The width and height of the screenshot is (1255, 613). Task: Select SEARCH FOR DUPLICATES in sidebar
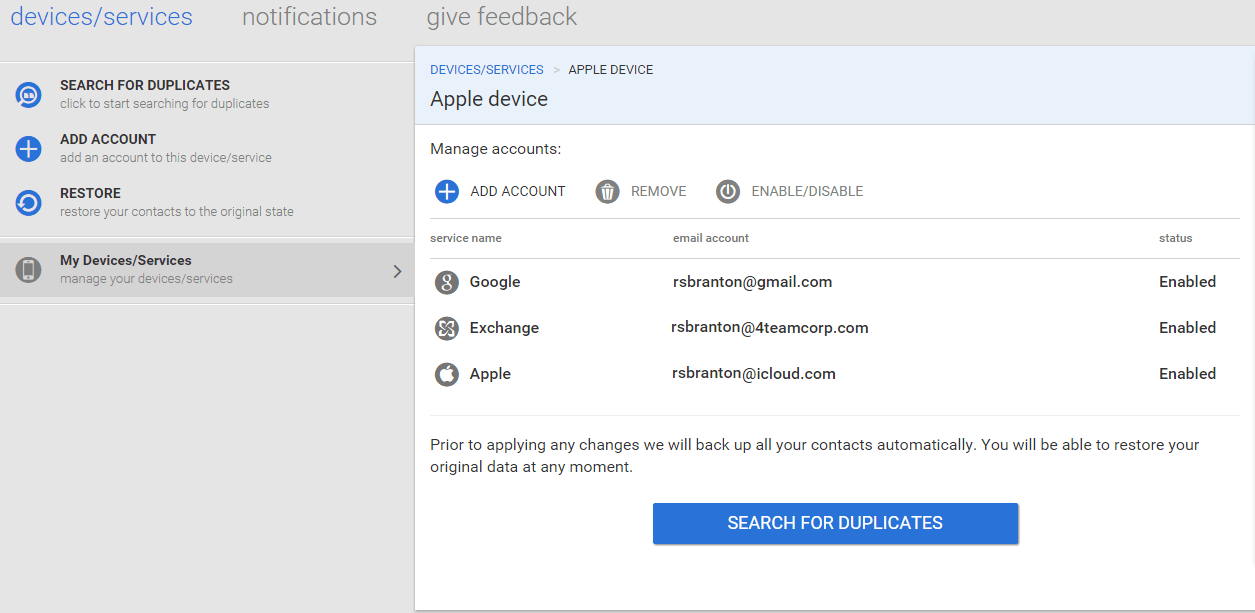[145, 85]
